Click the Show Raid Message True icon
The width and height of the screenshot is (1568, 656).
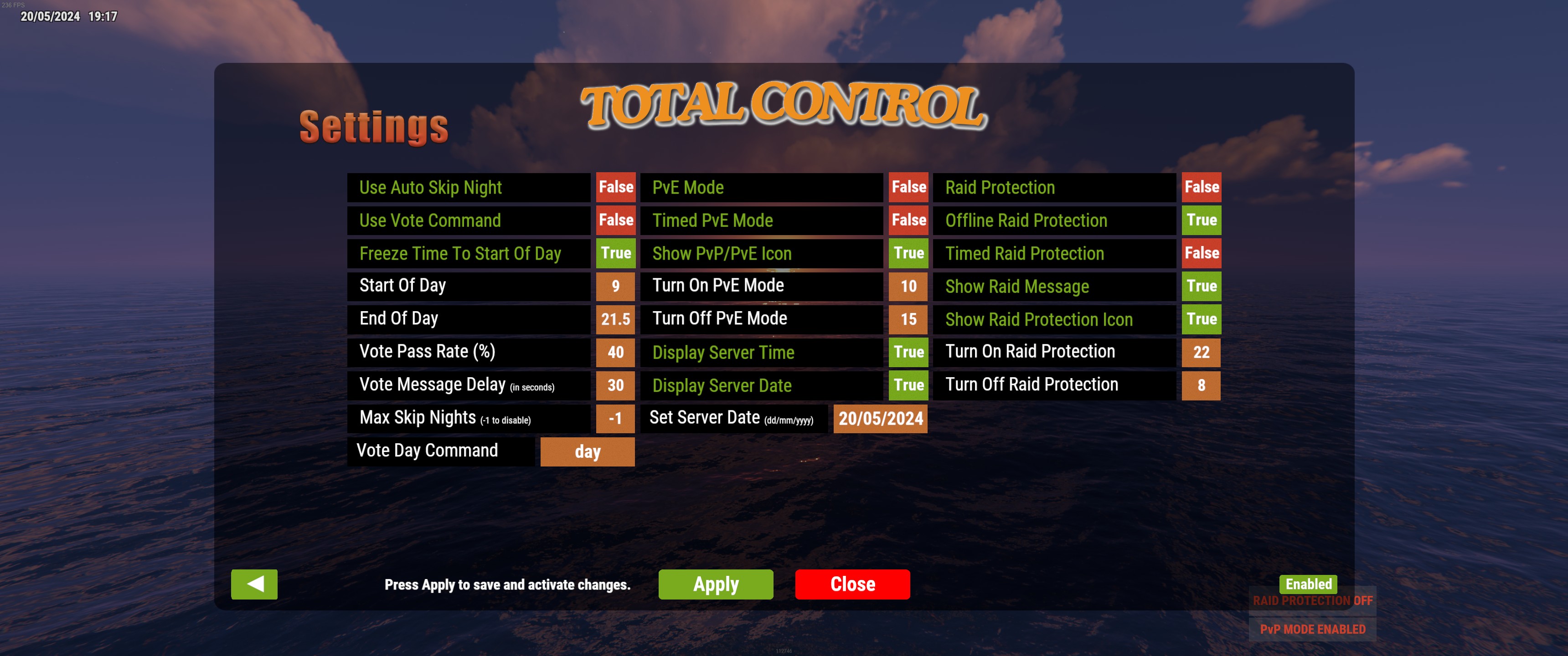pyautogui.click(x=1201, y=287)
